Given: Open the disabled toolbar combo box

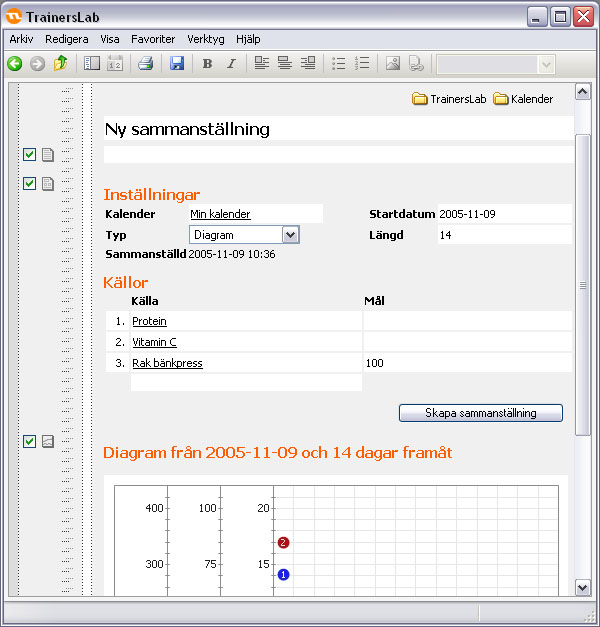Looking at the screenshot, I should (546, 64).
